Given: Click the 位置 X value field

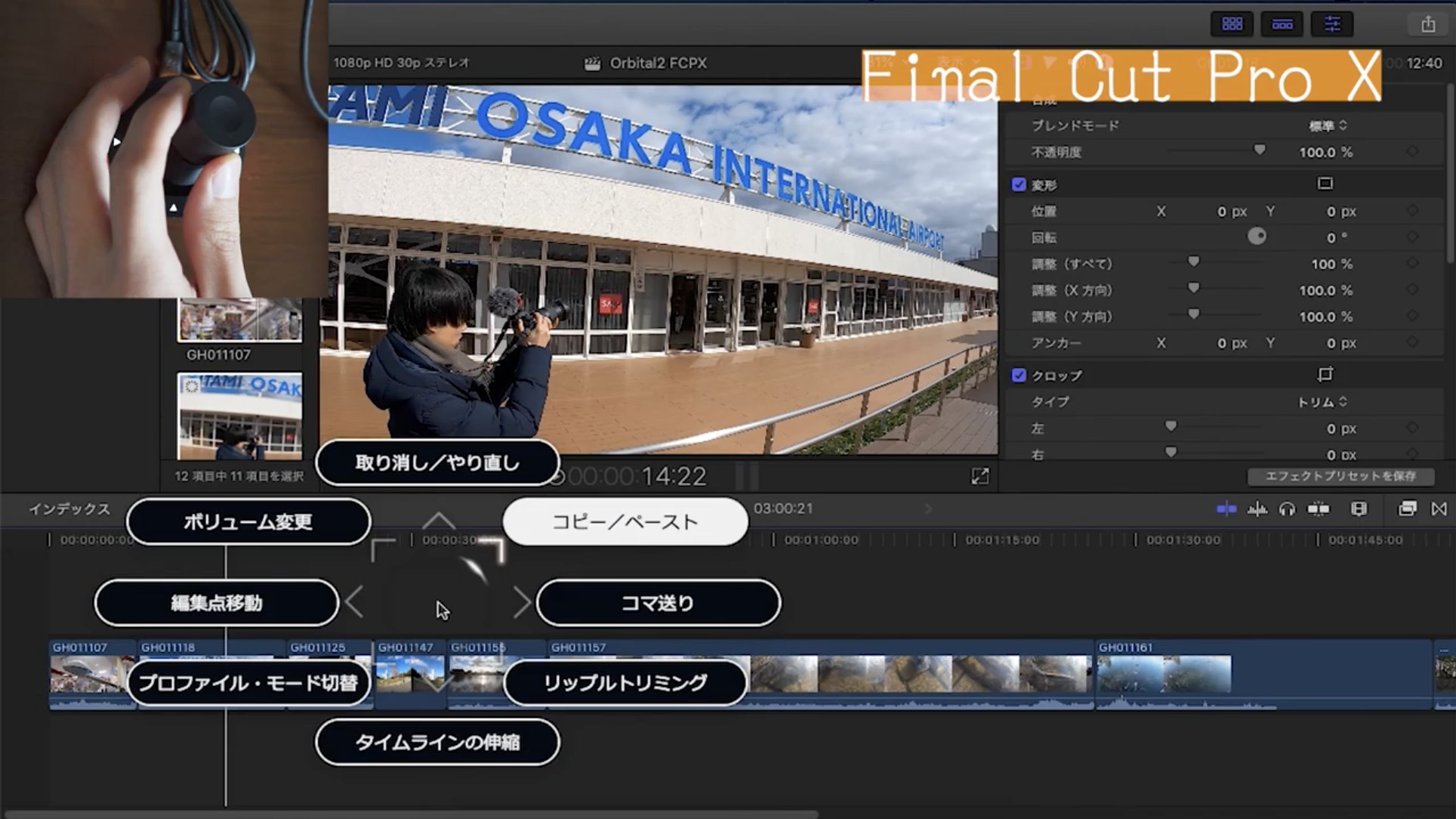Looking at the screenshot, I should [x=1231, y=212].
